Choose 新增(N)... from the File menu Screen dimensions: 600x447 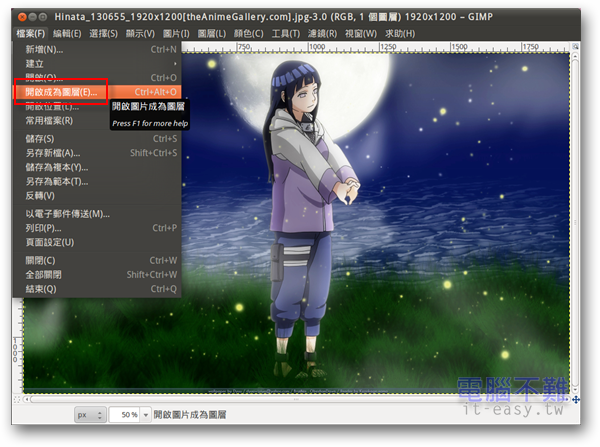coord(44,48)
